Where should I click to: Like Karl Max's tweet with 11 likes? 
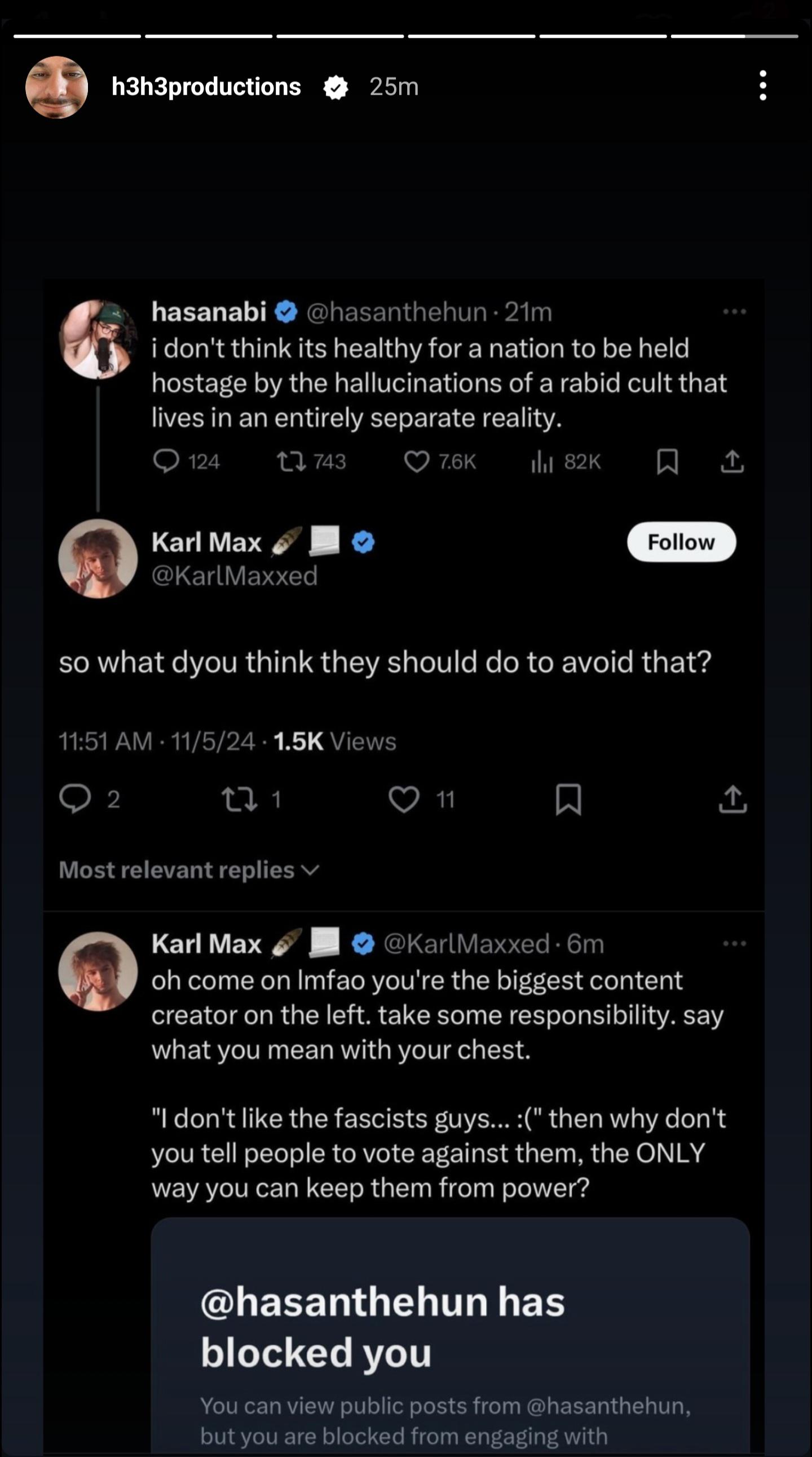(404, 800)
